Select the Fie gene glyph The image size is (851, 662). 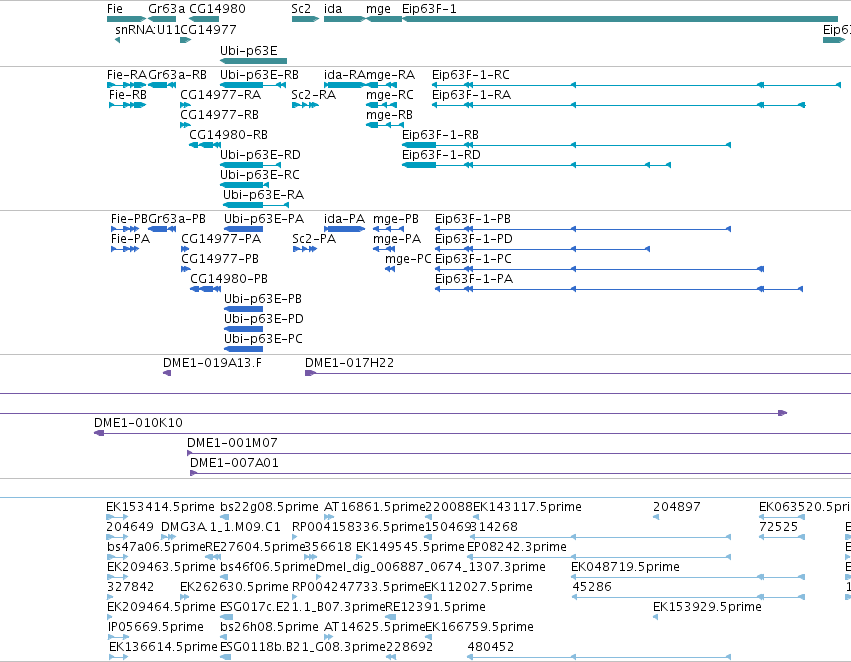click(x=126, y=19)
